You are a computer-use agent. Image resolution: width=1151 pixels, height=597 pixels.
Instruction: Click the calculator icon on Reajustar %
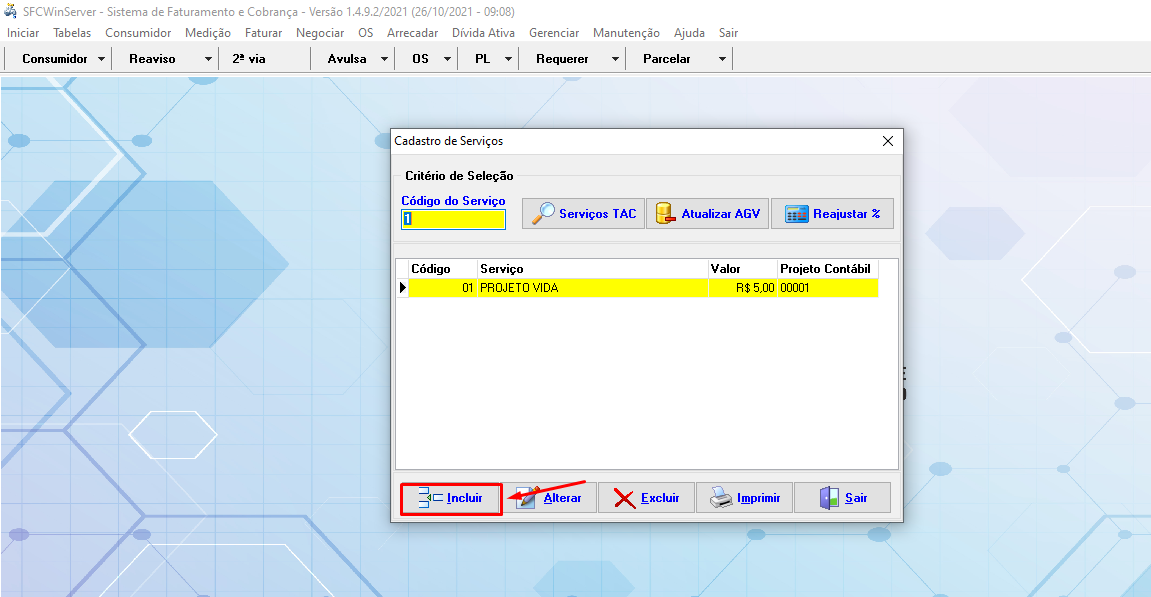(796, 214)
